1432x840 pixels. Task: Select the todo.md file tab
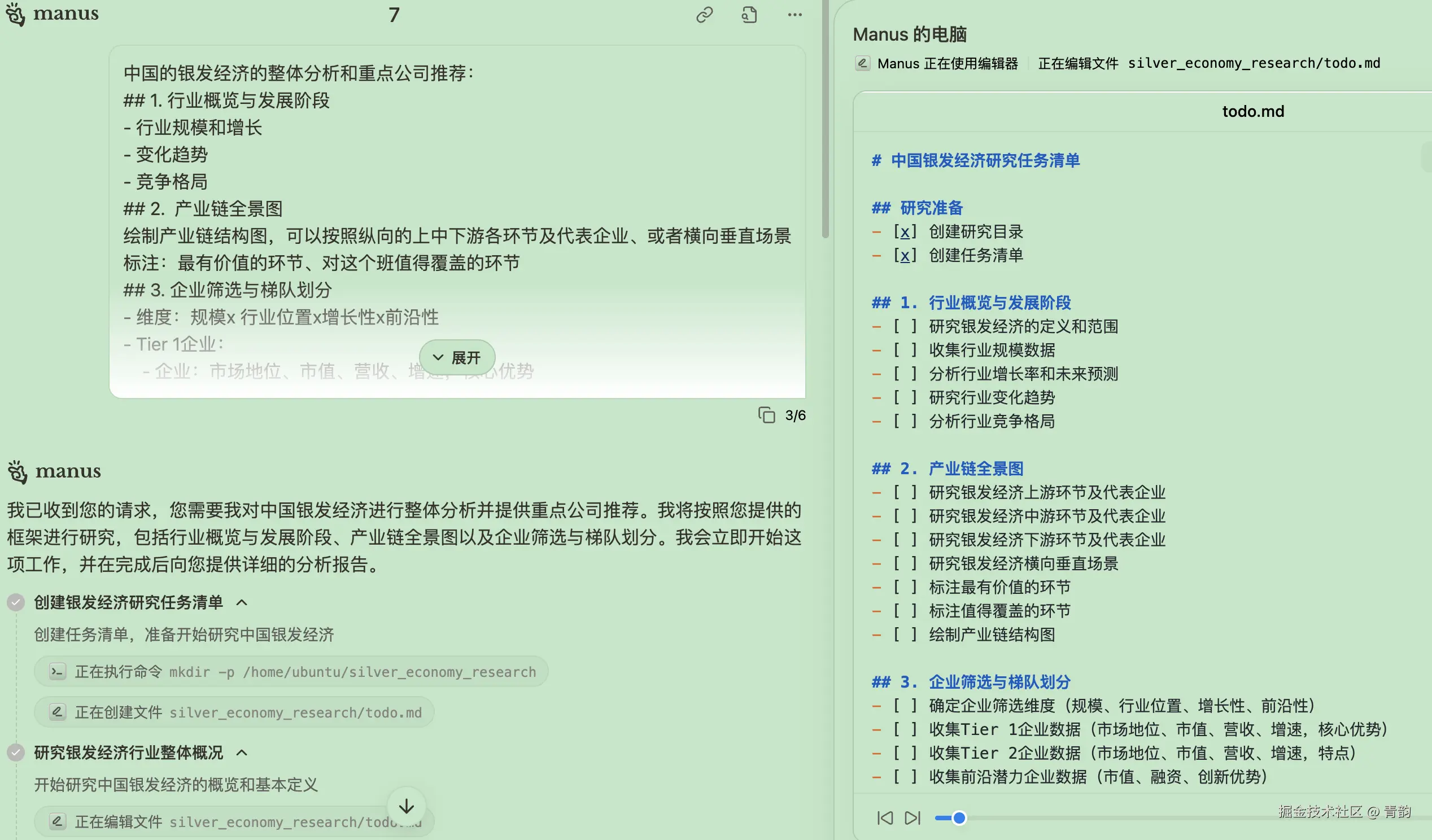click(1252, 111)
